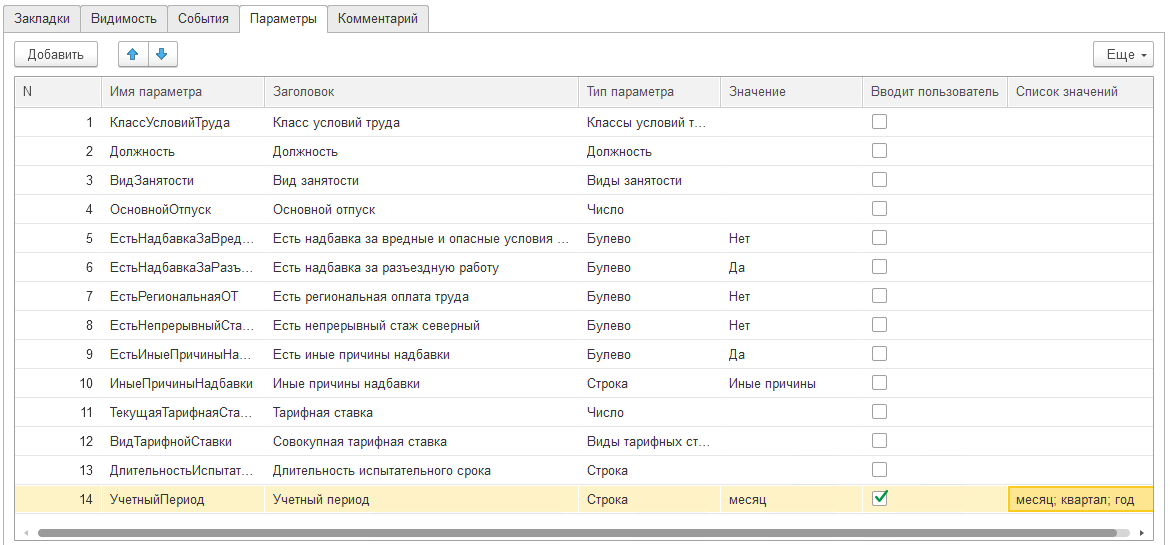Enable checkbox for ИныеПричиныНадбавки row
Viewport: 1170px width, 545px height.
pos(880,382)
